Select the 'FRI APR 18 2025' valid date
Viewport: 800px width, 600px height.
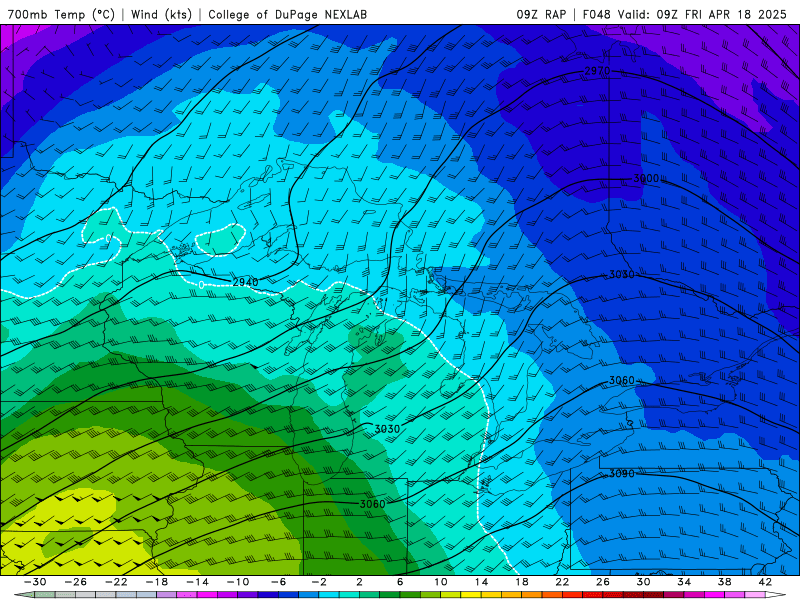click(x=736, y=14)
